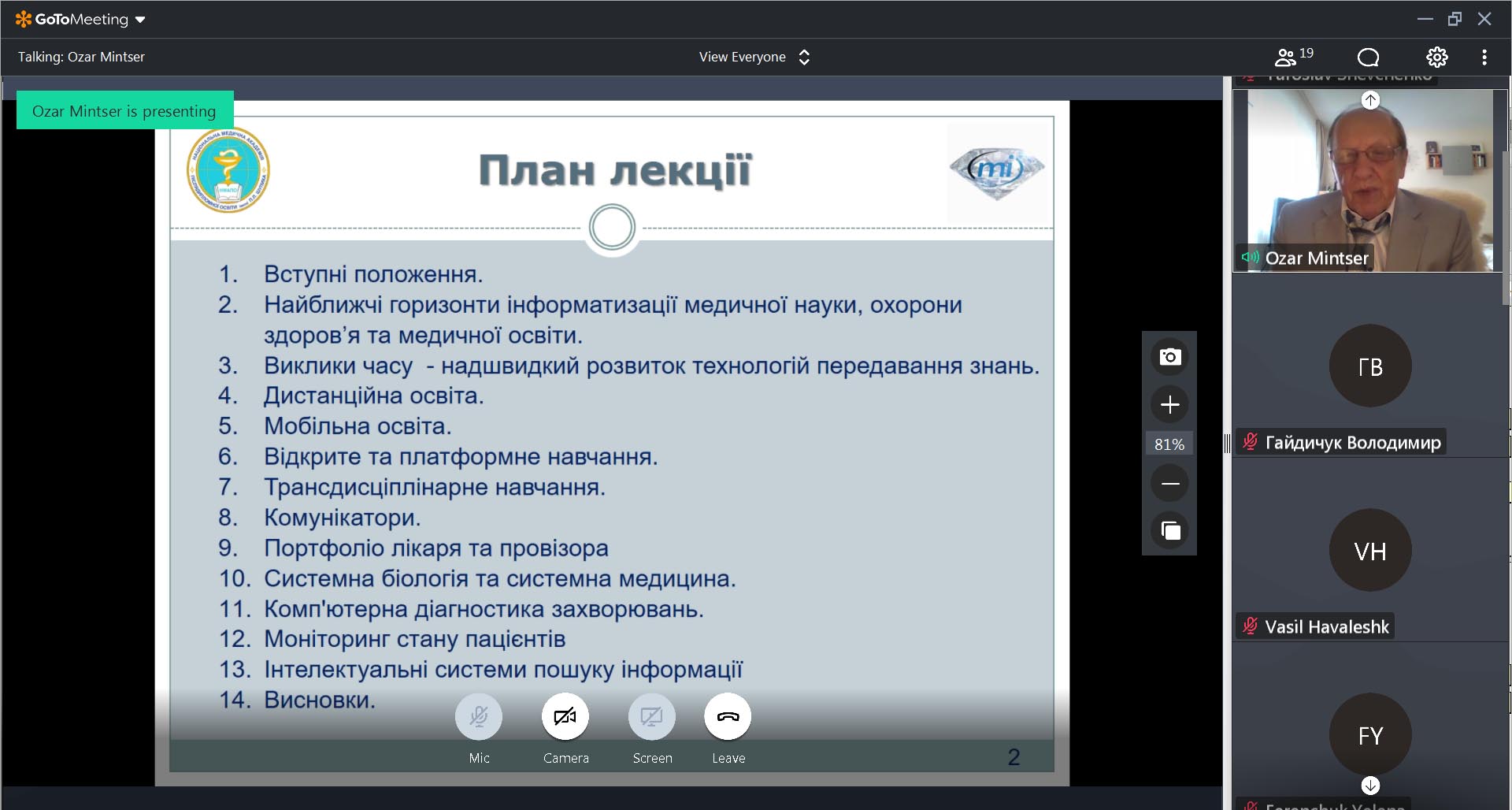
Task: Click slide item 'Виклики часу' line
Action: coord(652,366)
